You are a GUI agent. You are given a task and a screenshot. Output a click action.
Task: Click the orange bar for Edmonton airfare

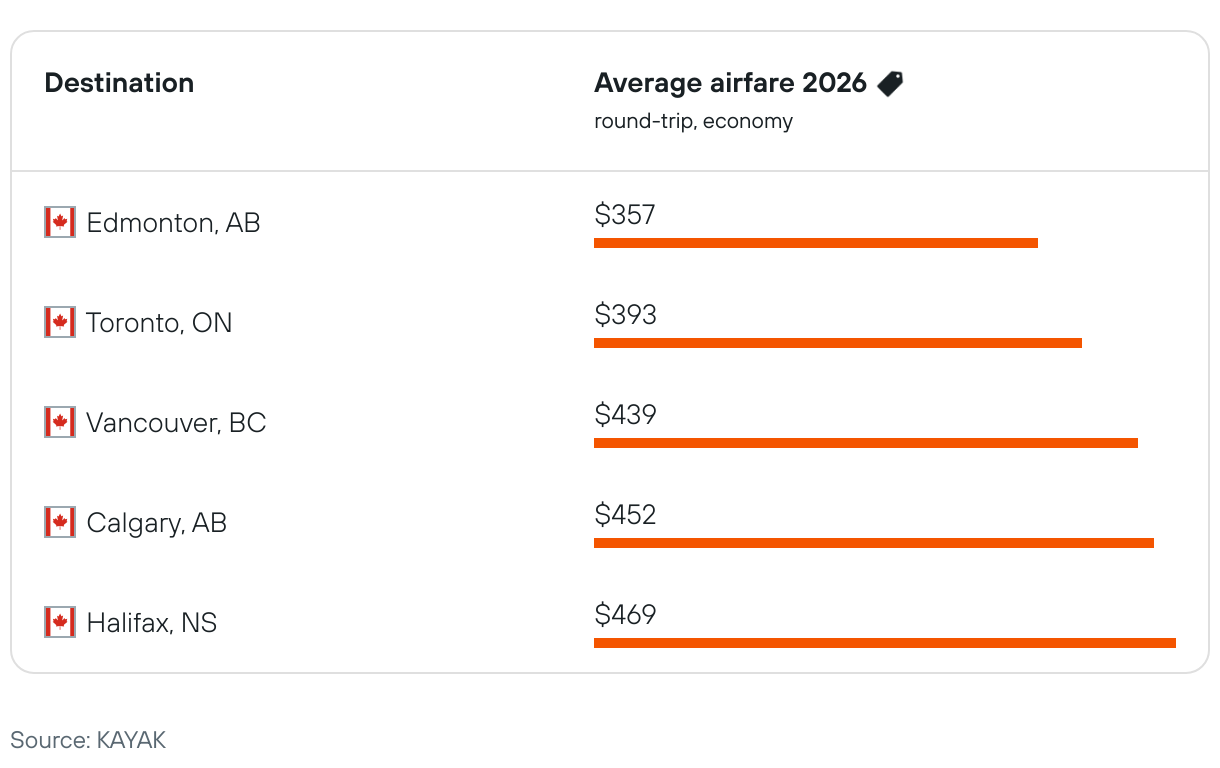point(815,243)
